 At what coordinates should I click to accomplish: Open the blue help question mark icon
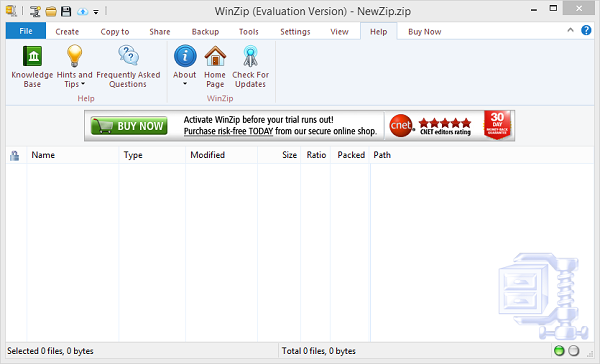(x=586, y=30)
